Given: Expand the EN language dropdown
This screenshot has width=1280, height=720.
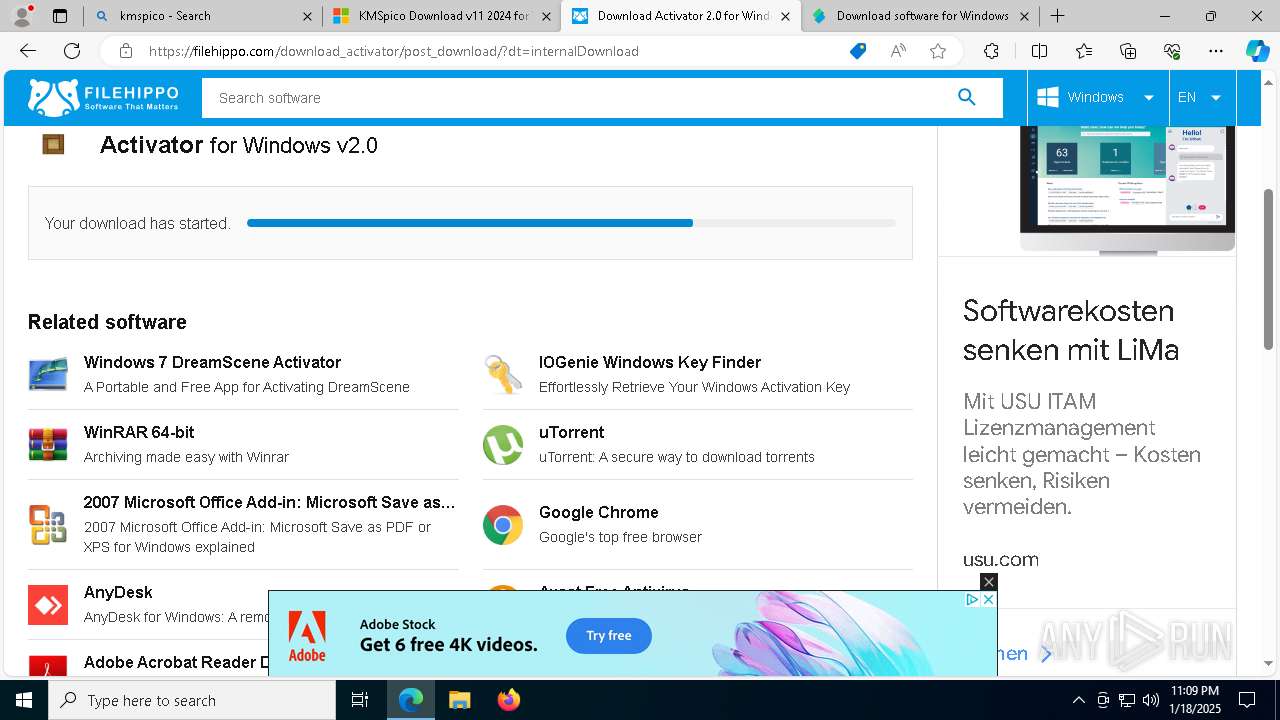Looking at the screenshot, I should [x=1201, y=97].
